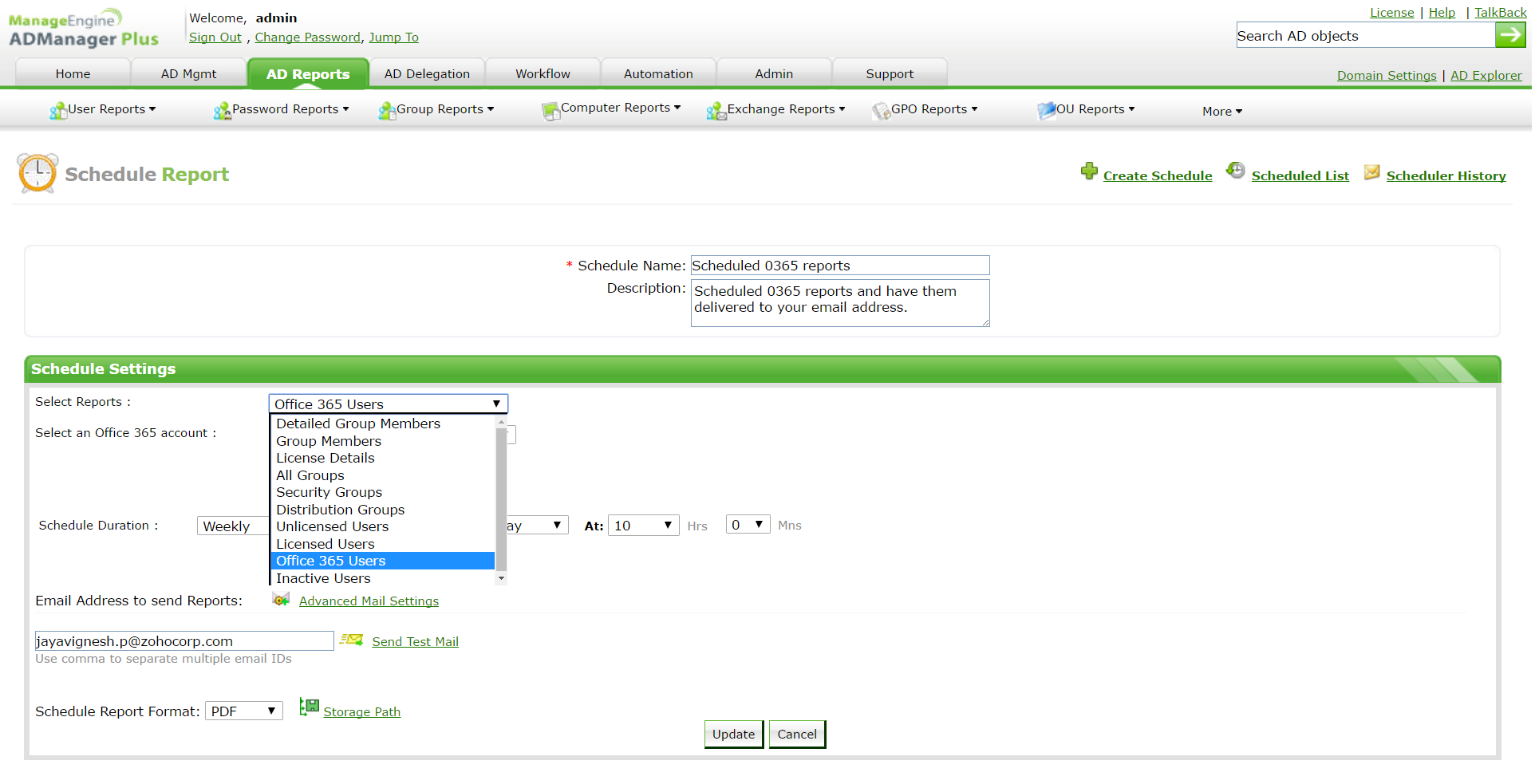1535x784 pixels.
Task: Change the report format PDF dropdown
Action: click(244, 711)
